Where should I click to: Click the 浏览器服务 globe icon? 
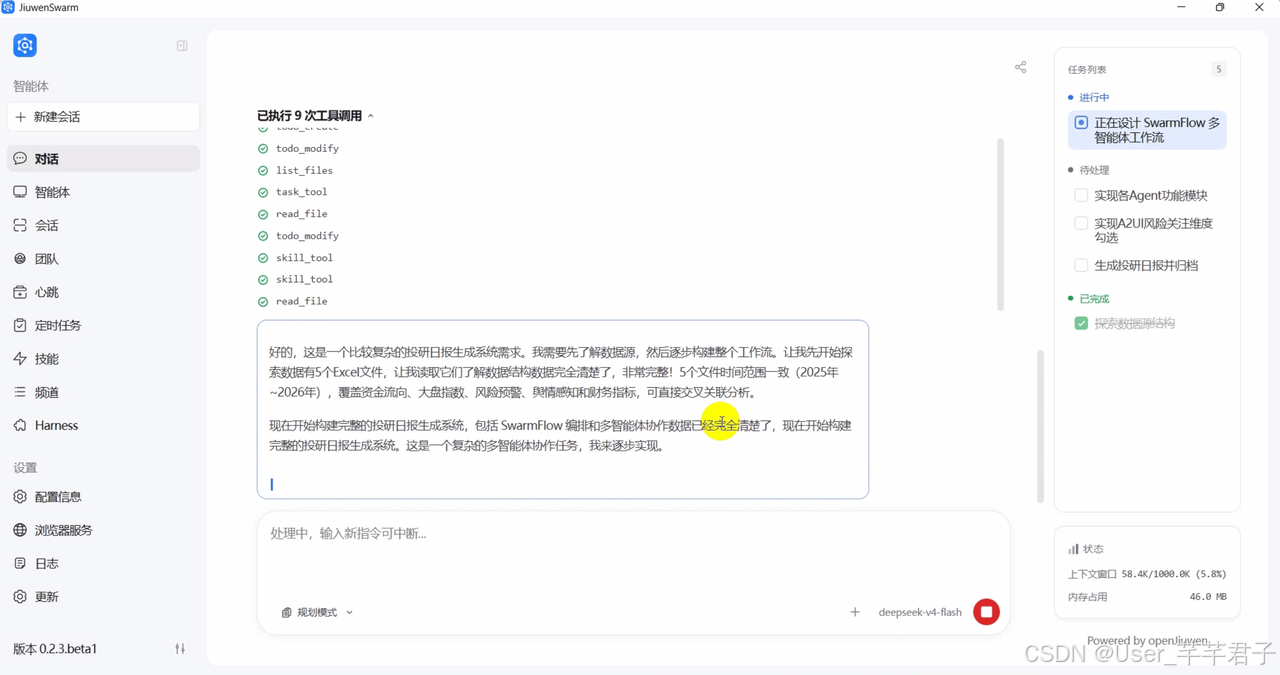click(20, 530)
